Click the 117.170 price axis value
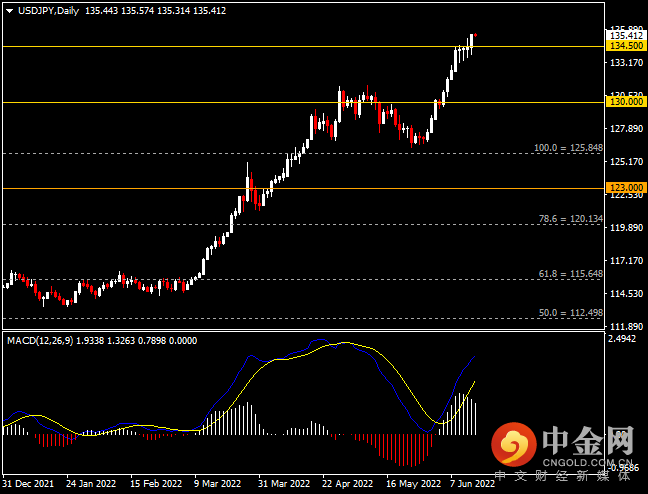 tap(627, 260)
